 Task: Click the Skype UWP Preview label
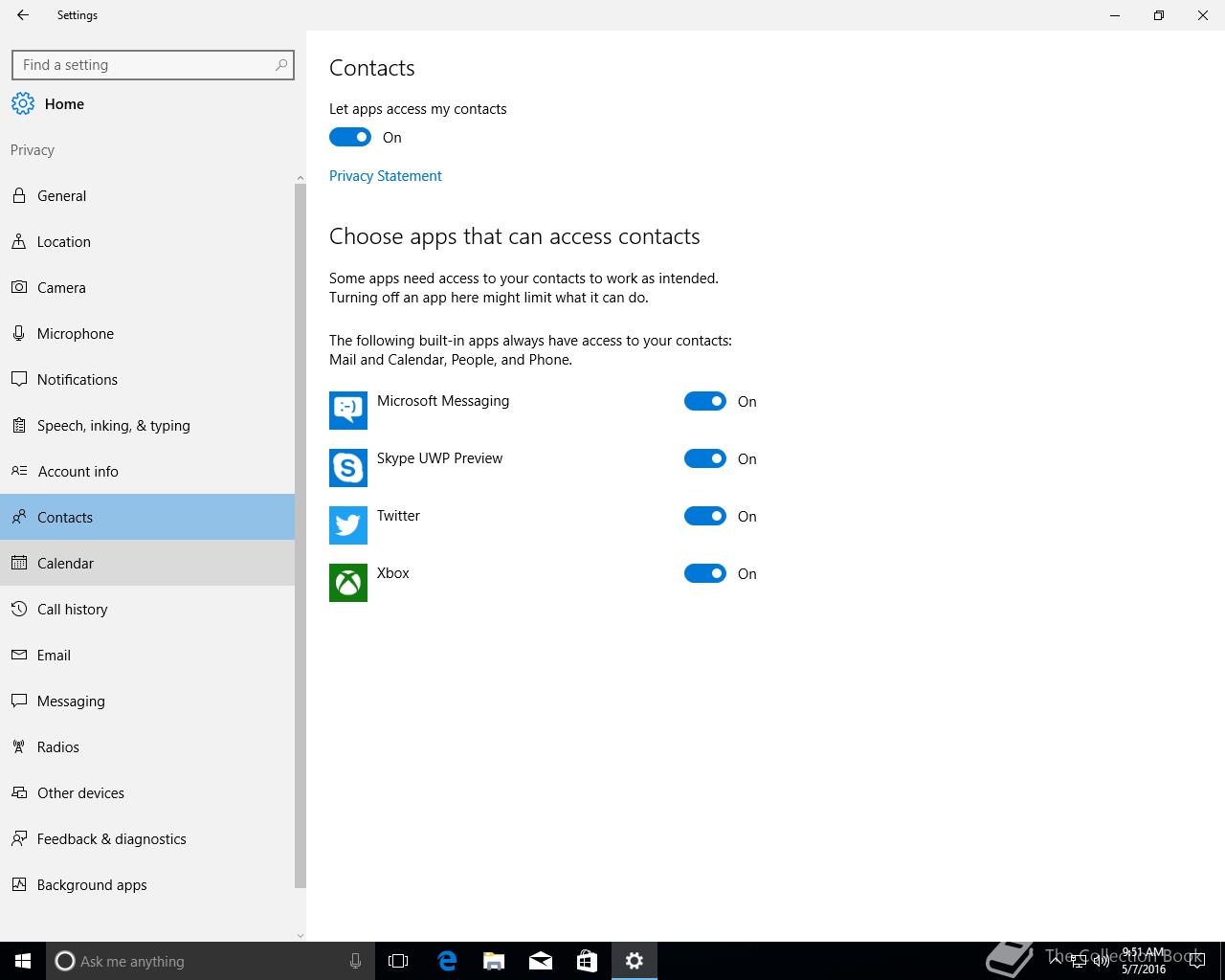[x=439, y=458]
